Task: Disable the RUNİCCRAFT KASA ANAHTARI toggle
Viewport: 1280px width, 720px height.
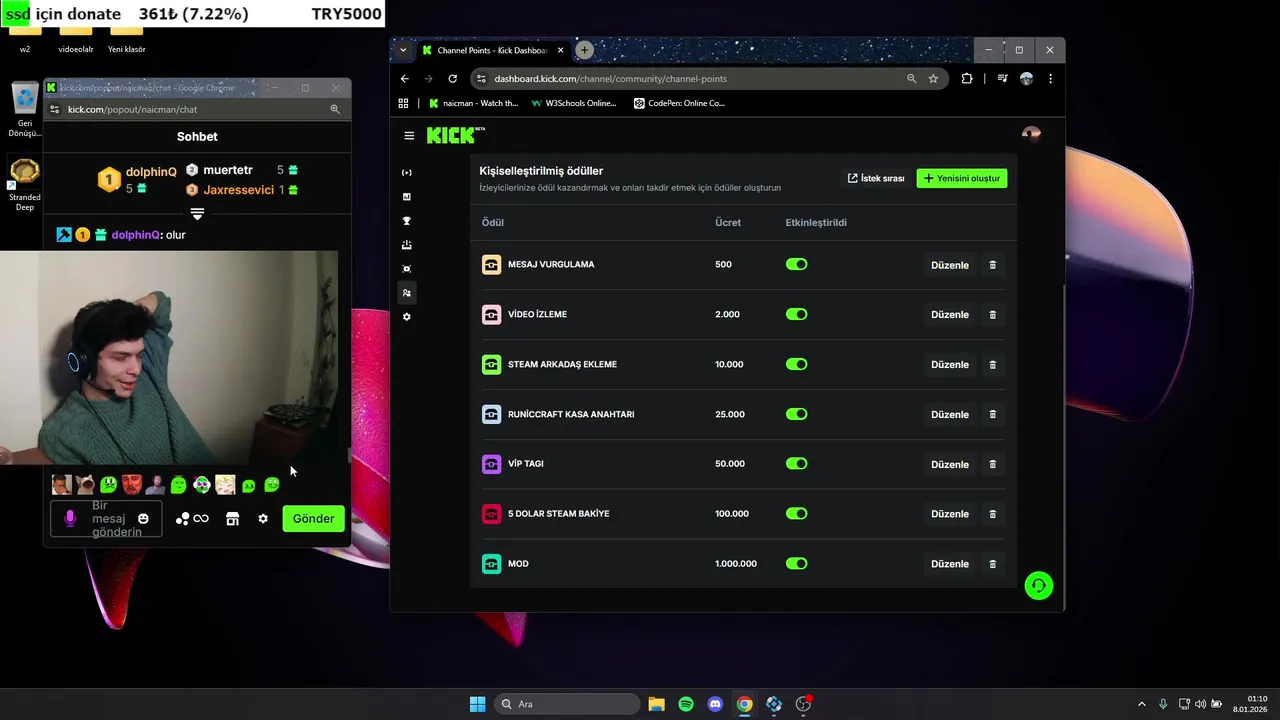Action: (796, 414)
